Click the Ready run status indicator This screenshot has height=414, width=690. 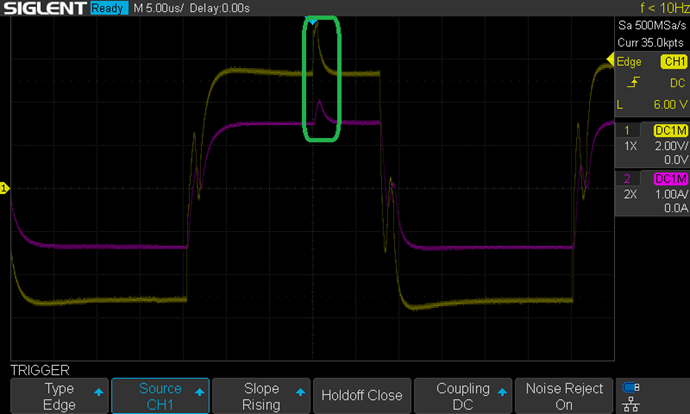(x=109, y=8)
